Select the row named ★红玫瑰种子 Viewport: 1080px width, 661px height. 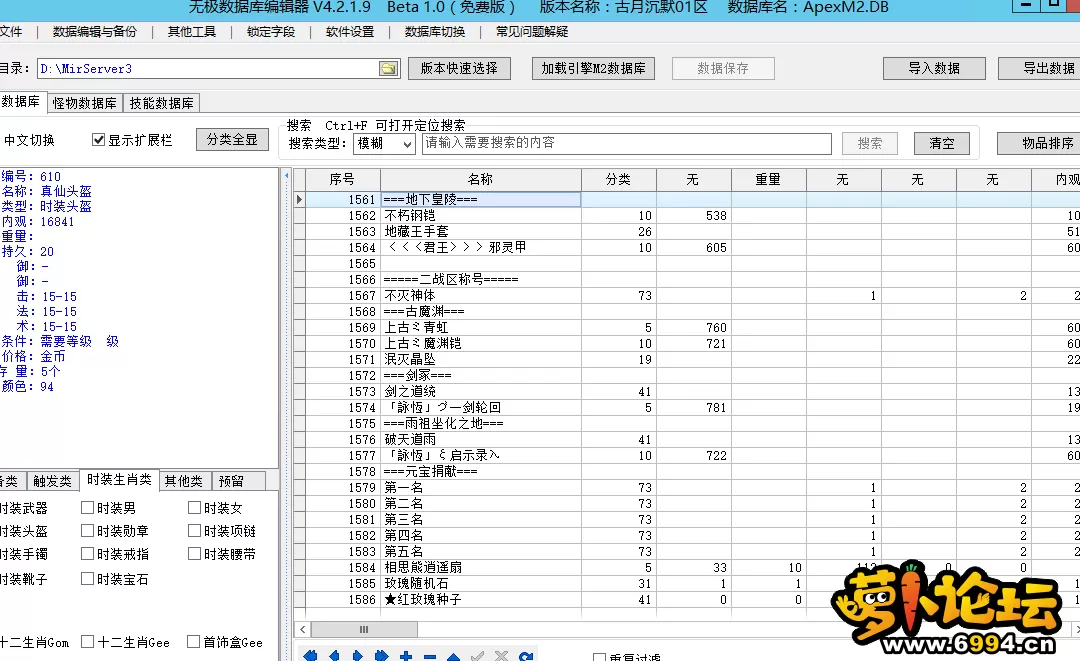[686, 600]
